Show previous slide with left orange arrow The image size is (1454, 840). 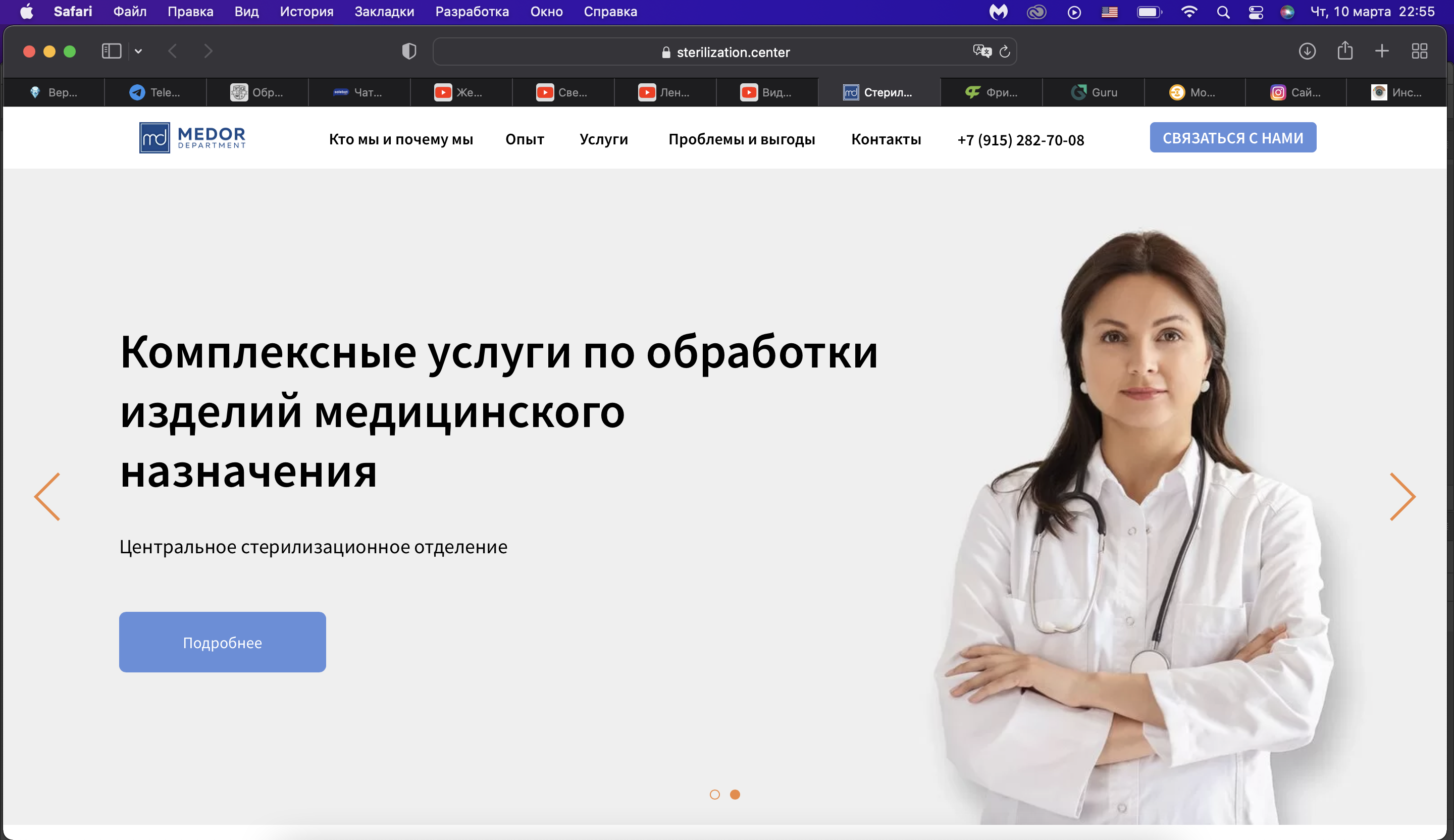point(47,497)
